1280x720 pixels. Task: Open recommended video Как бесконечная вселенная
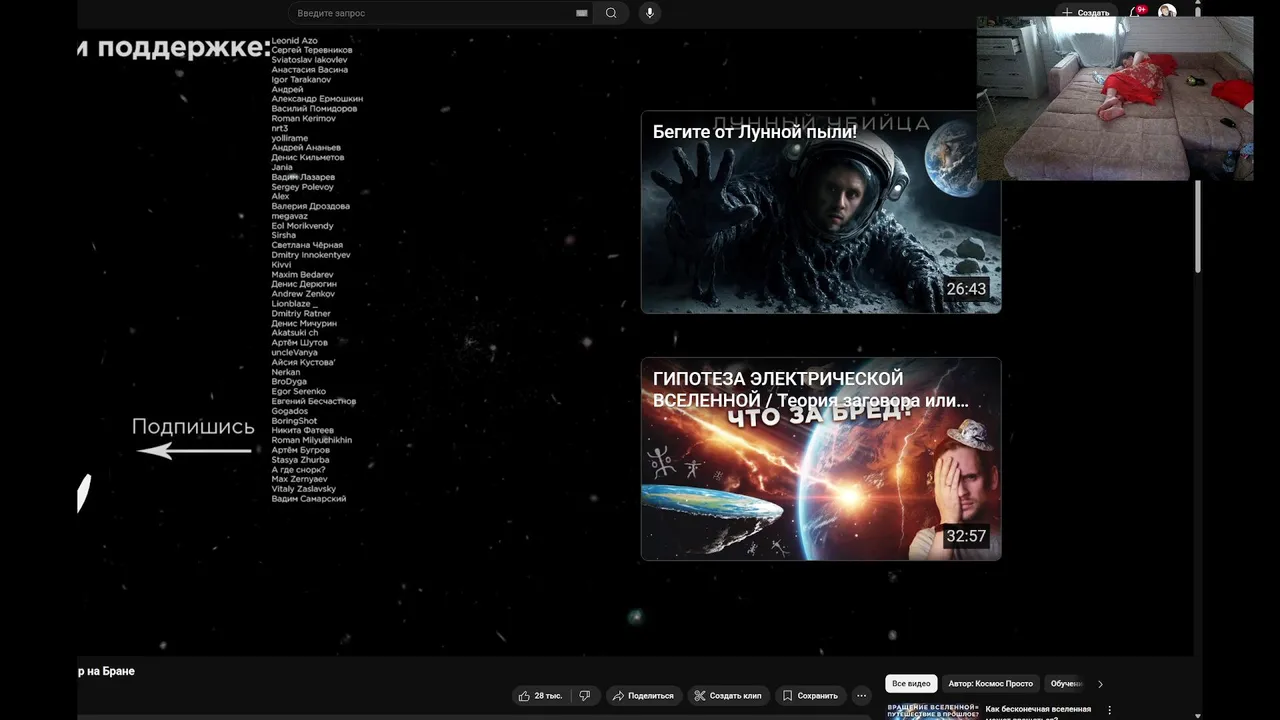(x=1038, y=712)
